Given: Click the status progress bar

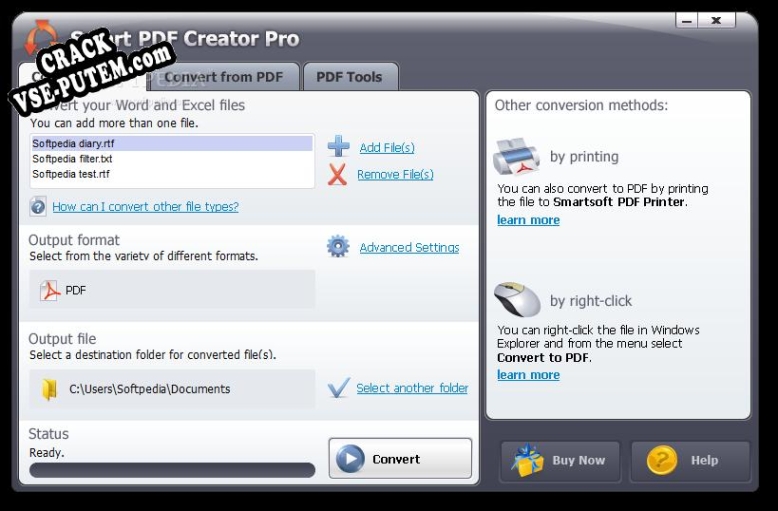Looking at the screenshot, I should [x=172, y=470].
